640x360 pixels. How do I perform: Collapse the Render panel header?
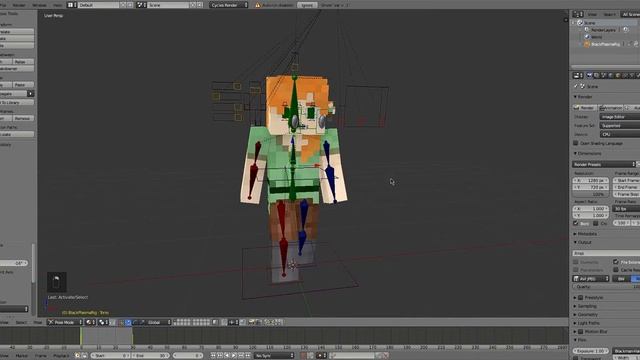(584, 97)
